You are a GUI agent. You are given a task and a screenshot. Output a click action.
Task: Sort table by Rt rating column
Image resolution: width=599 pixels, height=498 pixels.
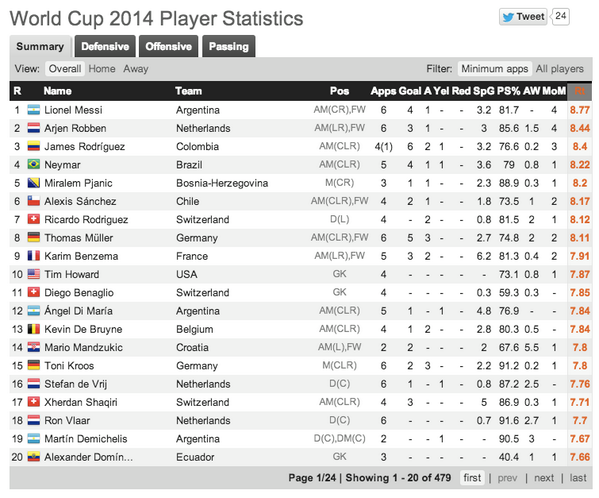[580, 91]
